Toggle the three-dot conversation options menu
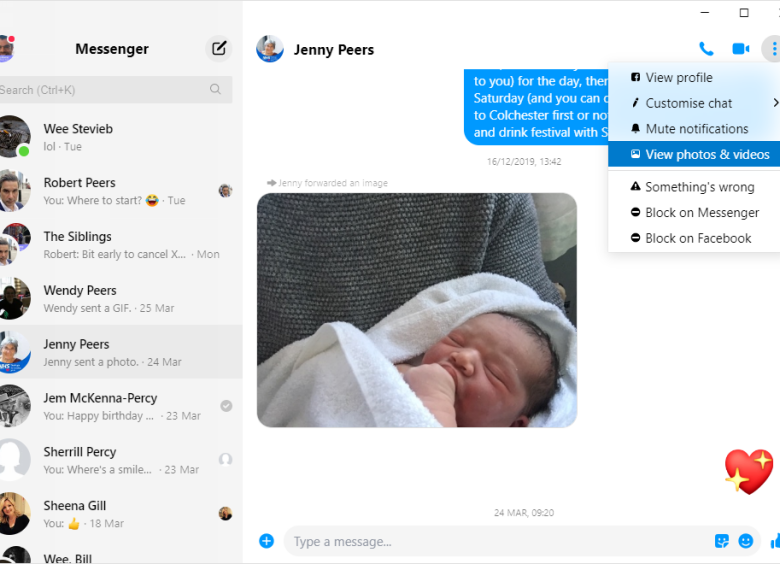 [x=772, y=49]
